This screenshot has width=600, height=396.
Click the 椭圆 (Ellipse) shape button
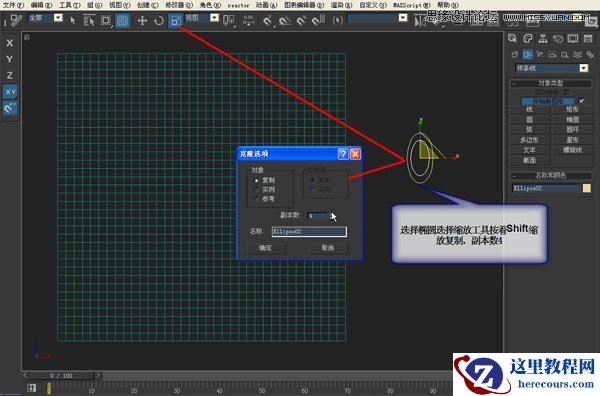(572, 120)
